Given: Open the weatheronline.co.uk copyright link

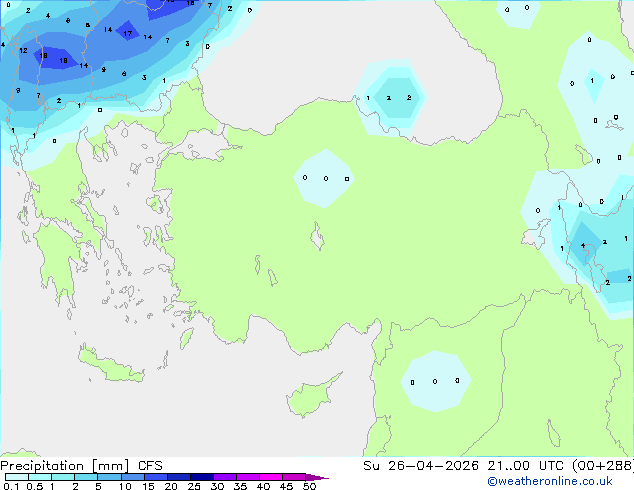Looking at the screenshot, I should tap(550, 481).
